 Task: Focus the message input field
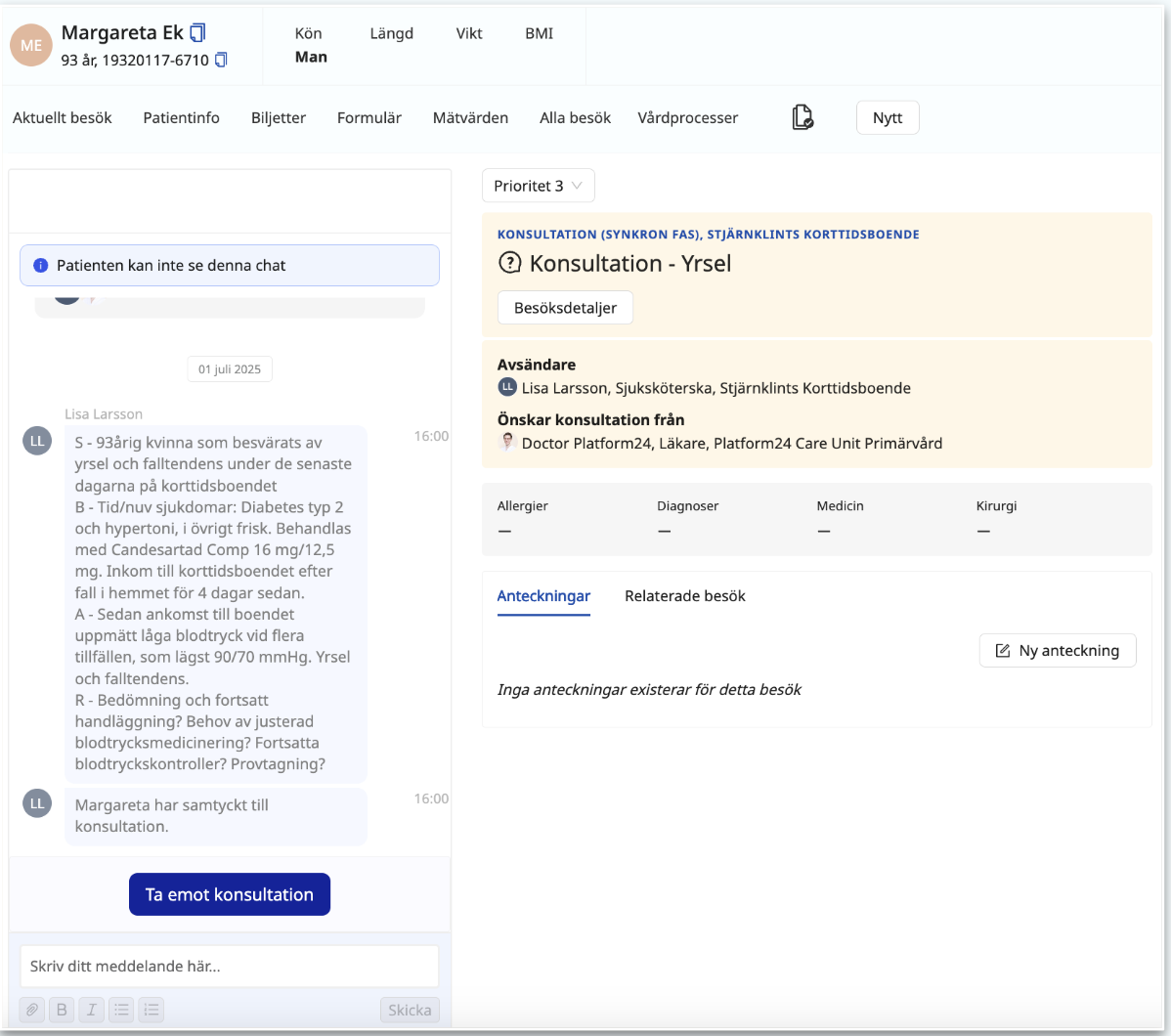230,966
